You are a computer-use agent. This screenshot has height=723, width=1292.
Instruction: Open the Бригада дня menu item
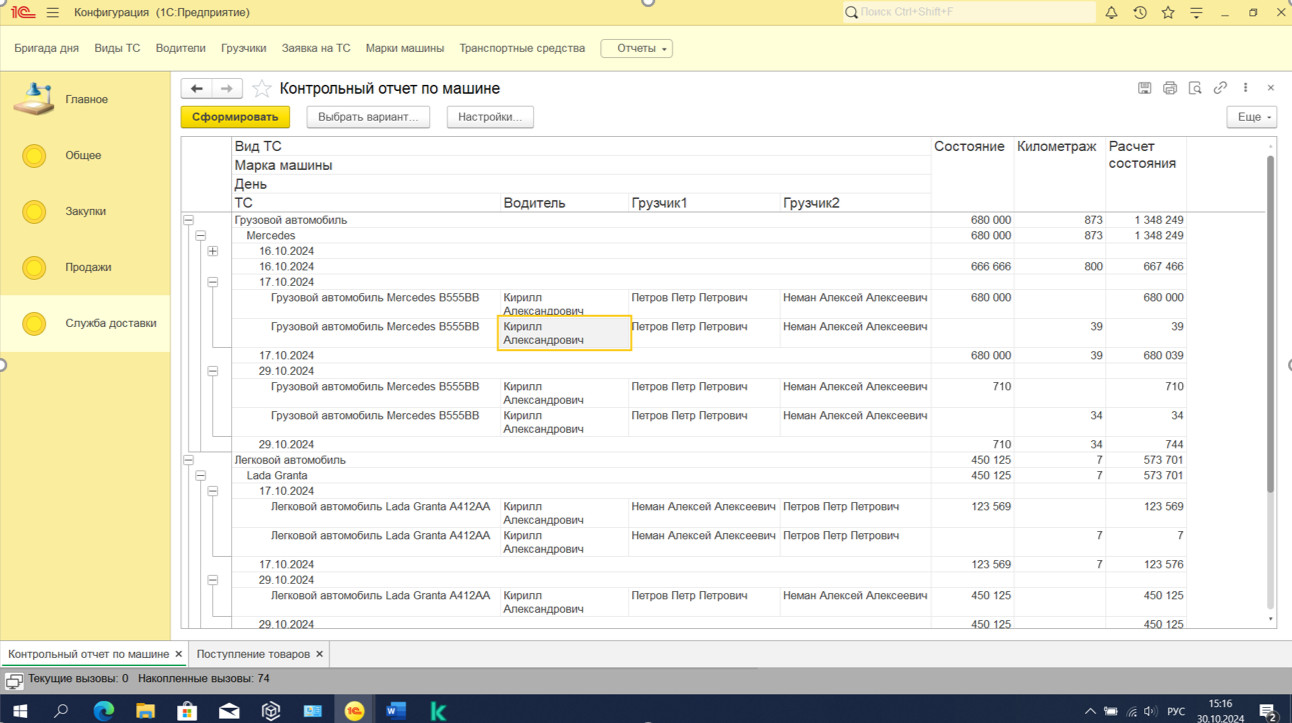pos(46,48)
